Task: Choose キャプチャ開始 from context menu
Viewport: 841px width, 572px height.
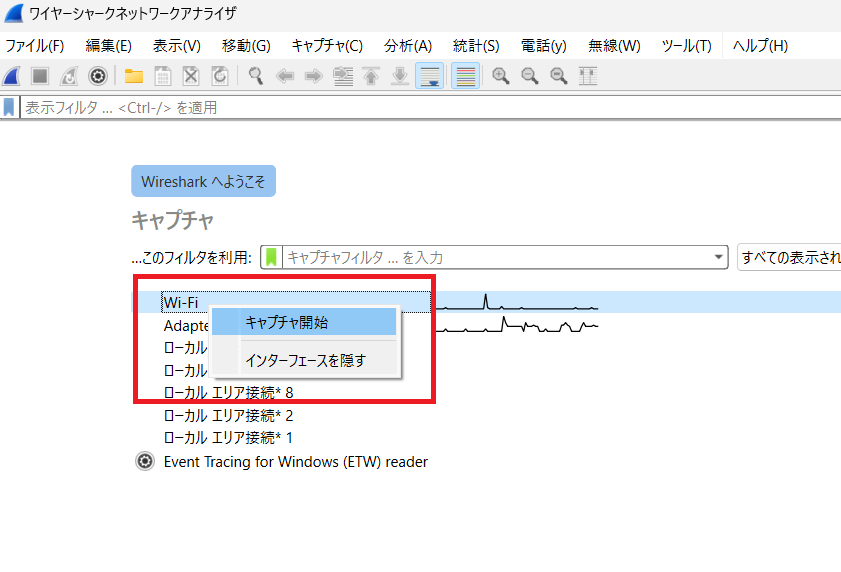Action: (x=304, y=322)
